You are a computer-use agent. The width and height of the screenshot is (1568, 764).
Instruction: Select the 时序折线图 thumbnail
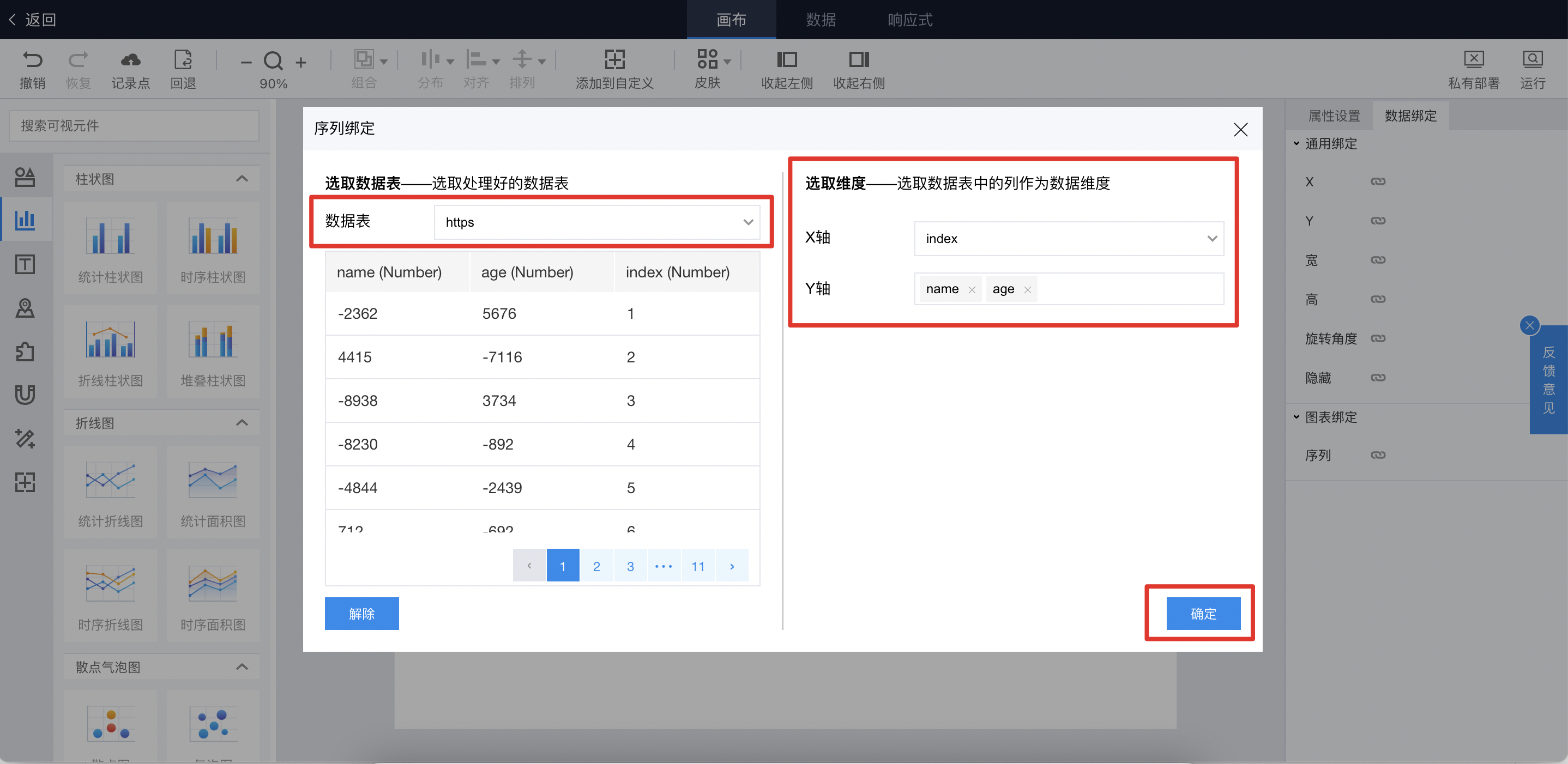(110, 596)
